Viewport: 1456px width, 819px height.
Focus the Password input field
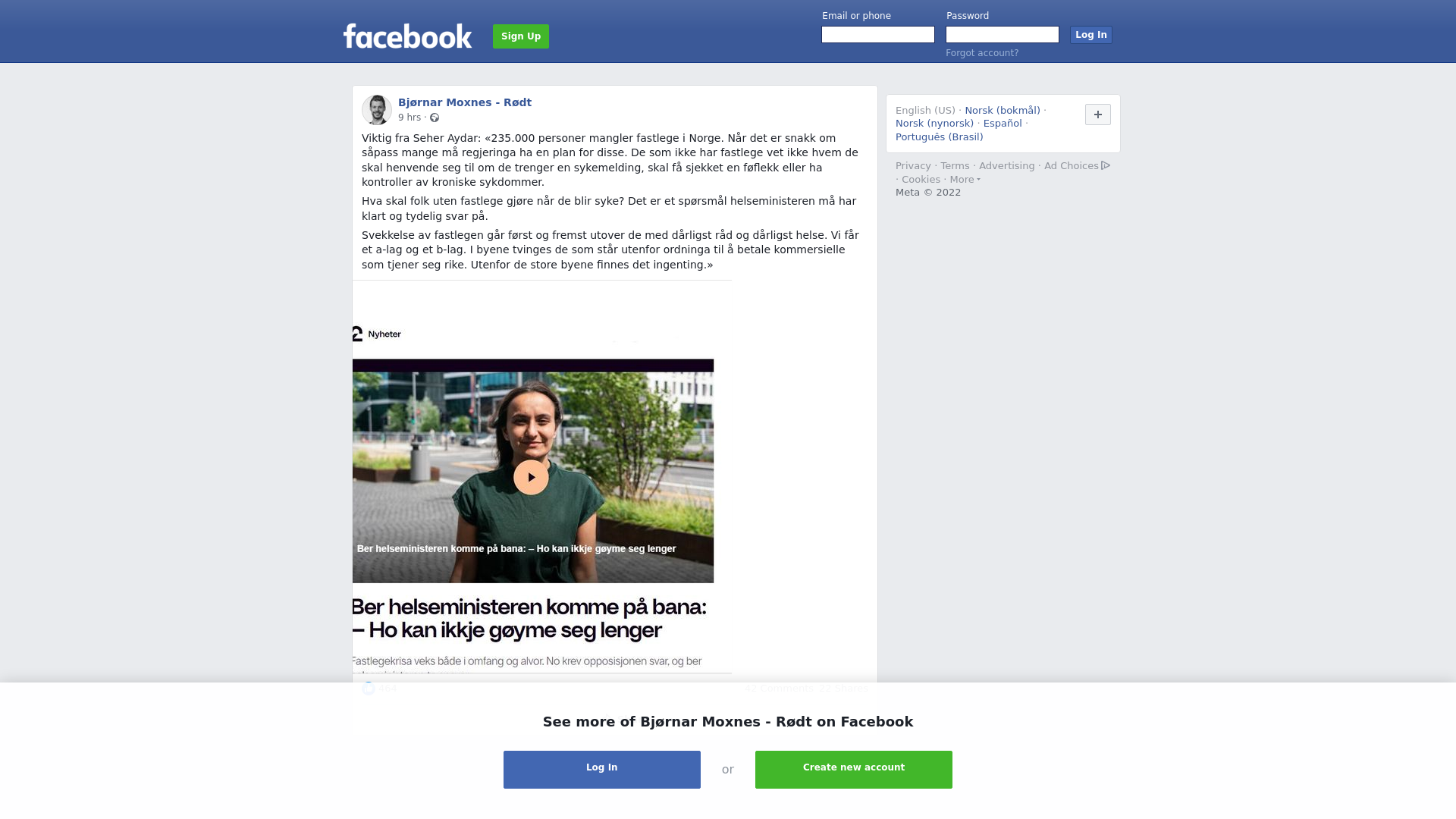(x=1003, y=35)
